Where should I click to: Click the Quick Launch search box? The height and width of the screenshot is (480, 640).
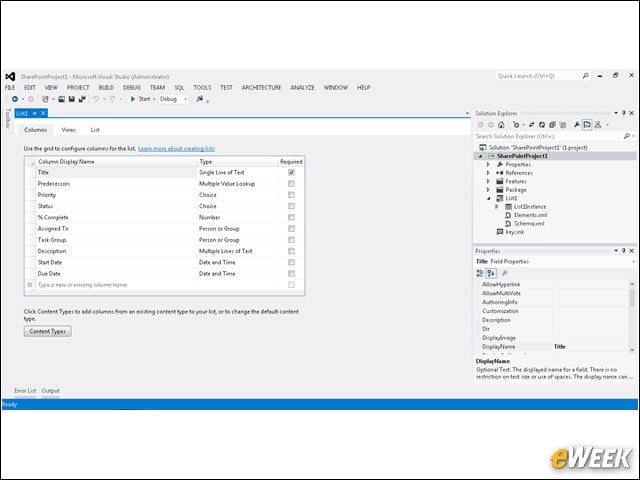(x=538, y=76)
